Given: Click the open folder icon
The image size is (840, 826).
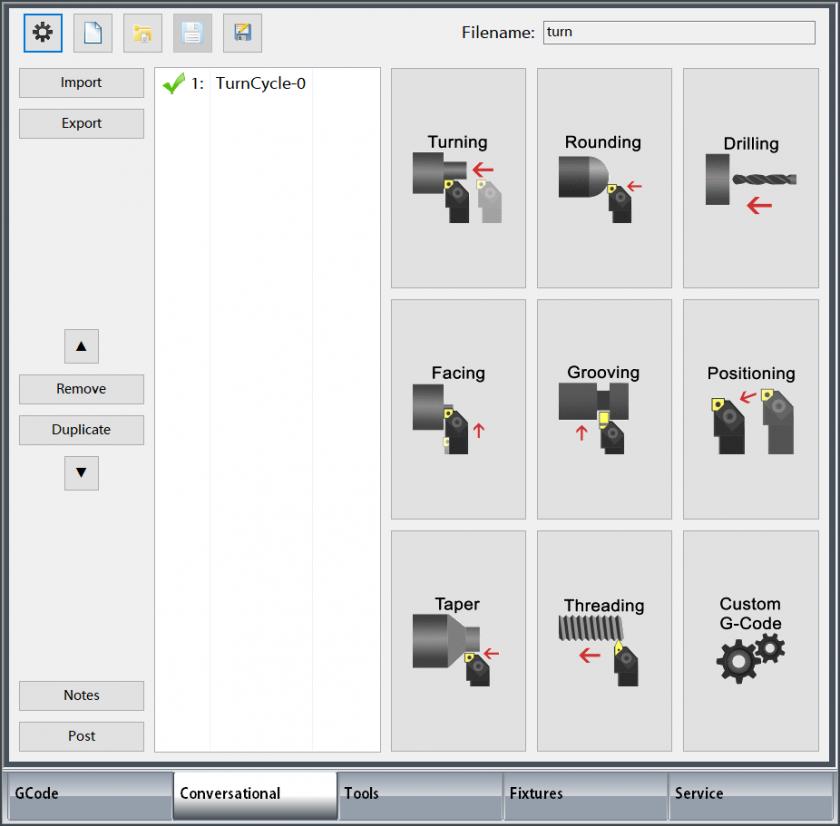Looking at the screenshot, I should [x=143, y=33].
